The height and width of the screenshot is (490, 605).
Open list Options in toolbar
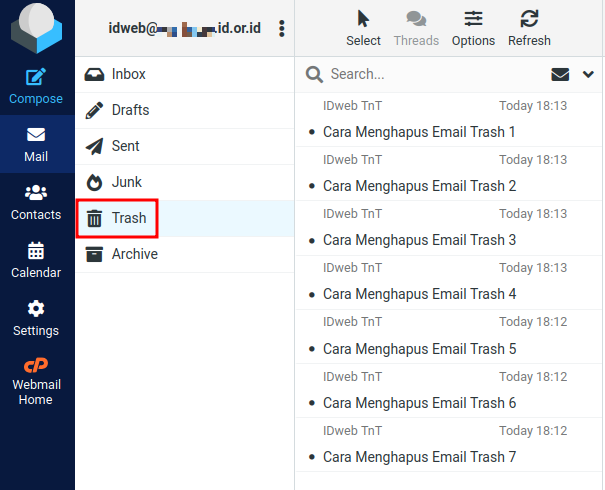point(473,29)
